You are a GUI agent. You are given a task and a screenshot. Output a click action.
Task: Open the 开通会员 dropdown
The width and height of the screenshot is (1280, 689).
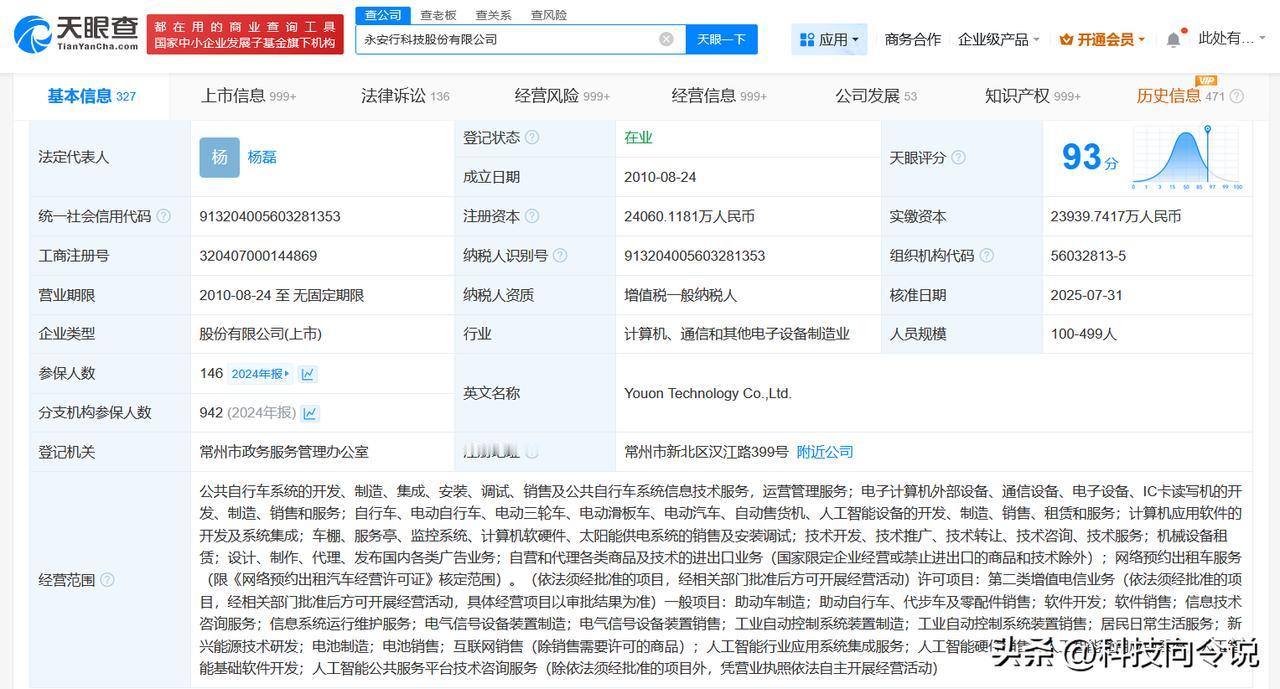1102,39
